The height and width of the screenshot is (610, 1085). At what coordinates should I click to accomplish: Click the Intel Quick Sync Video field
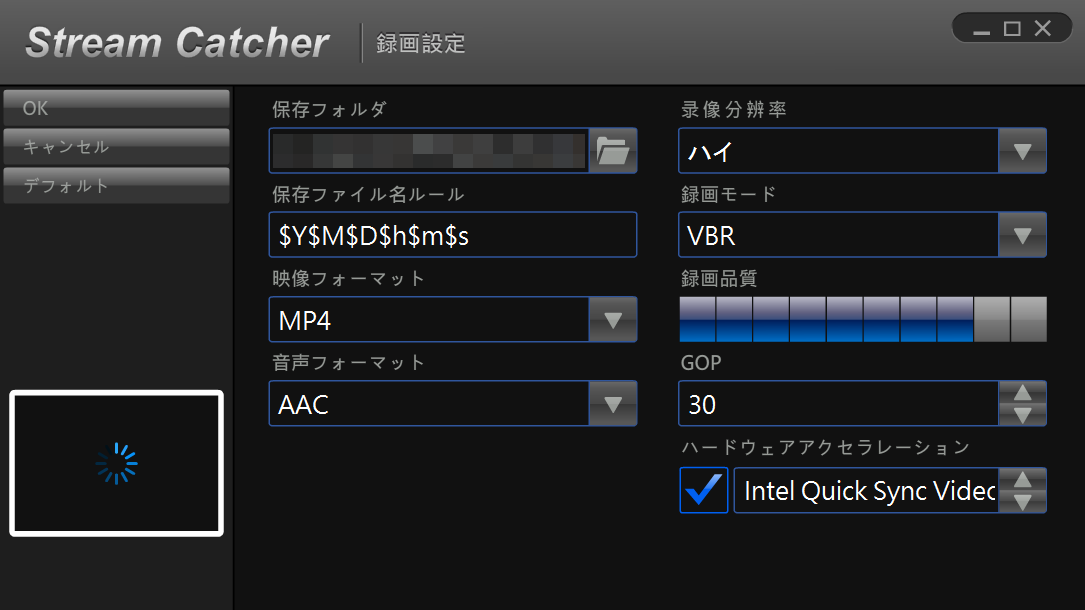click(x=866, y=490)
